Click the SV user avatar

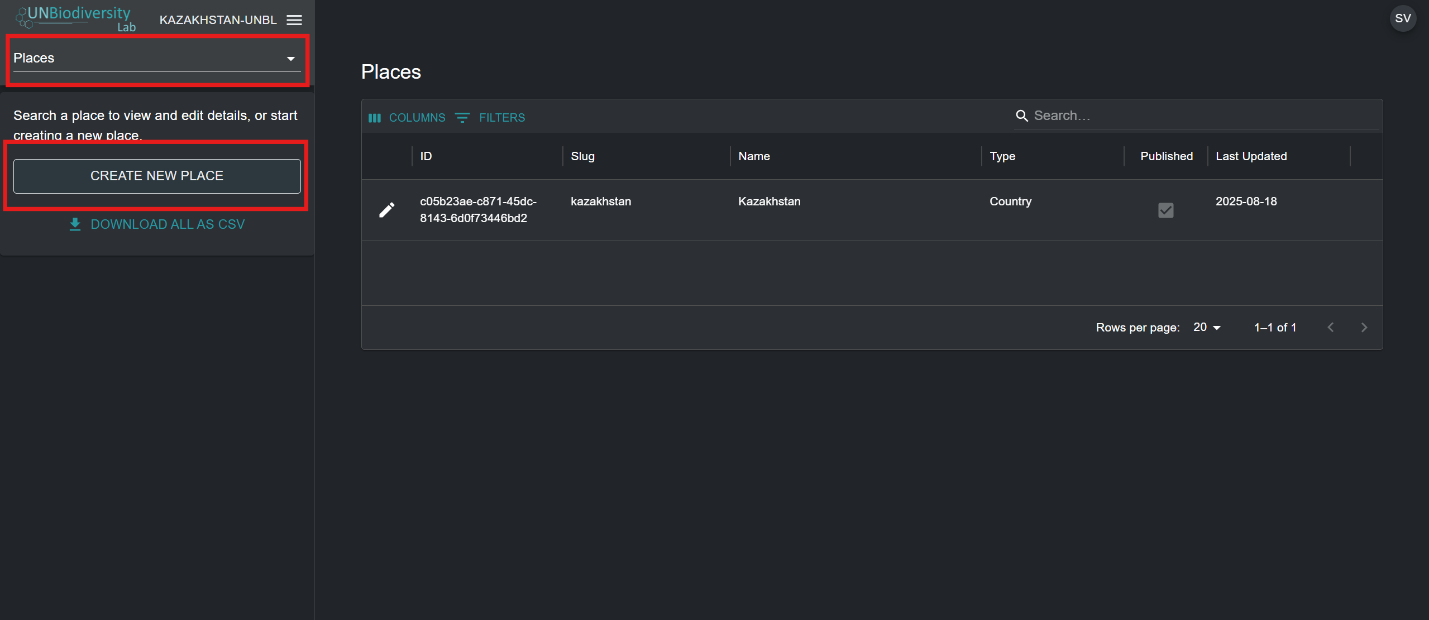[x=1402, y=18]
